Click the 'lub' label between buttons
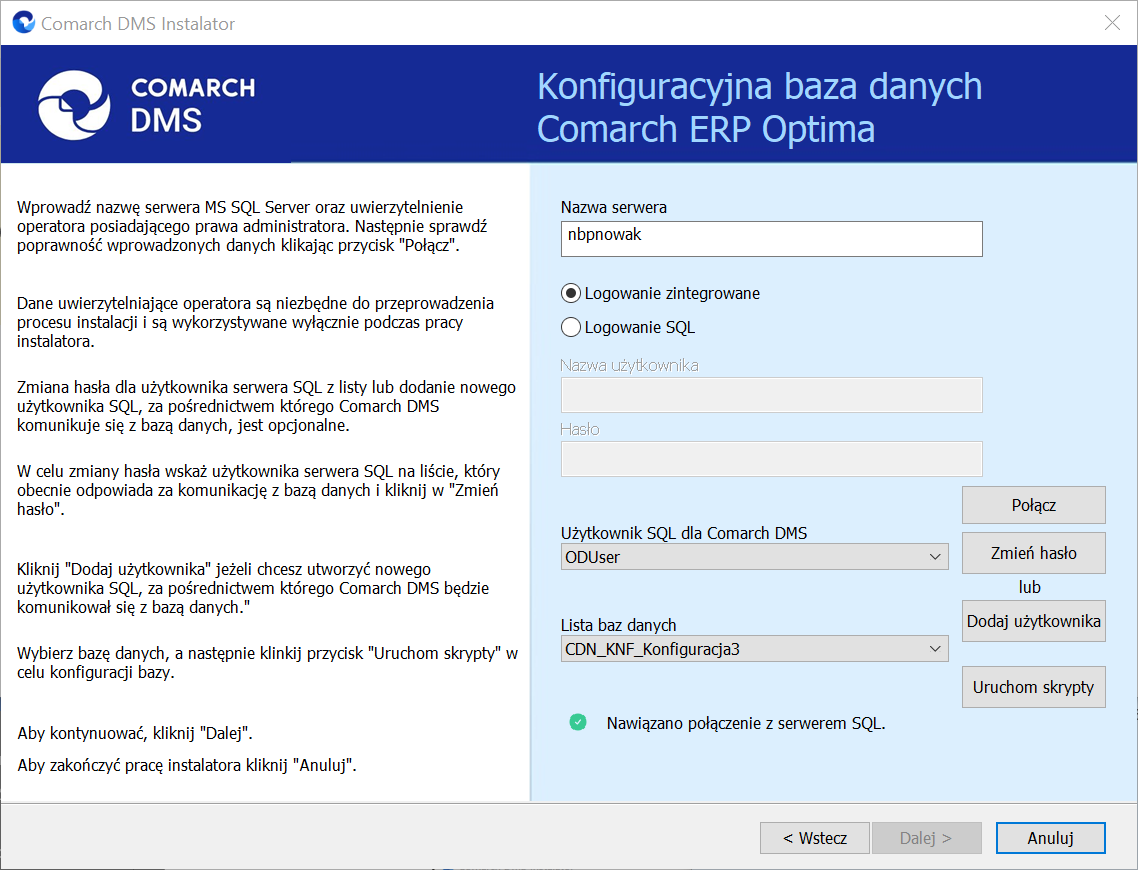 (1029, 586)
